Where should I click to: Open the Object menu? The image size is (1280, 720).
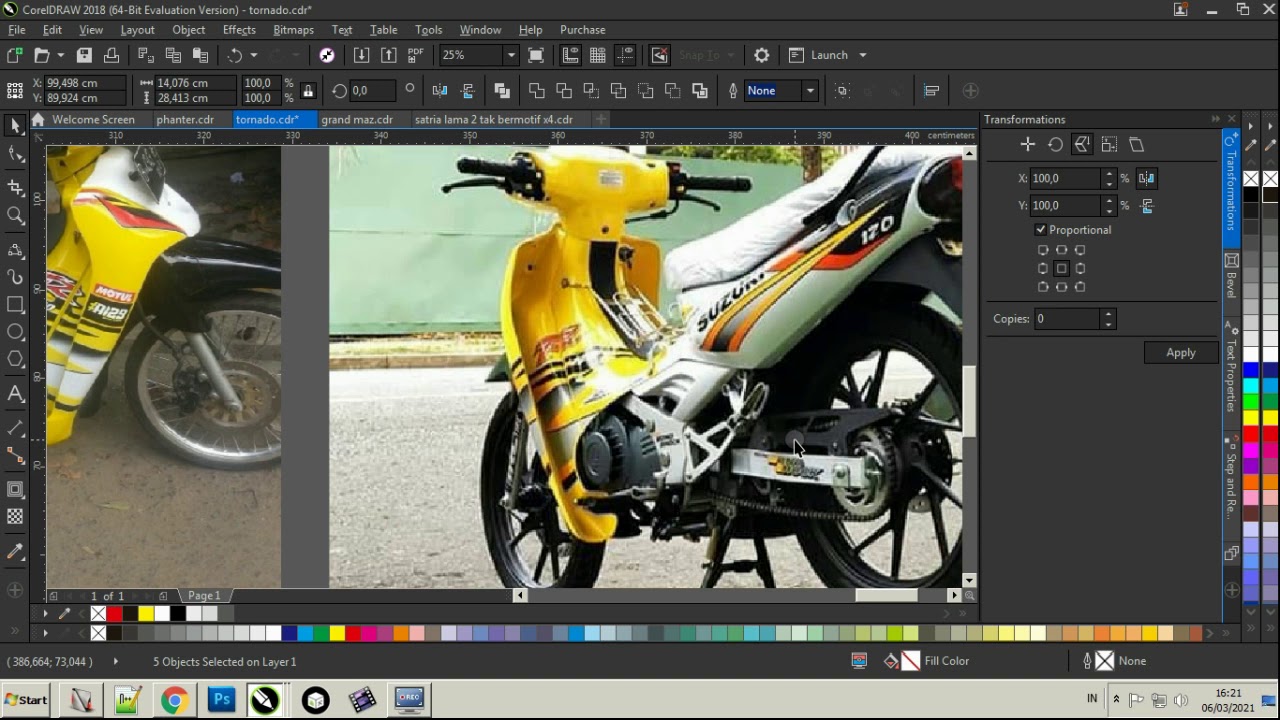click(x=188, y=30)
